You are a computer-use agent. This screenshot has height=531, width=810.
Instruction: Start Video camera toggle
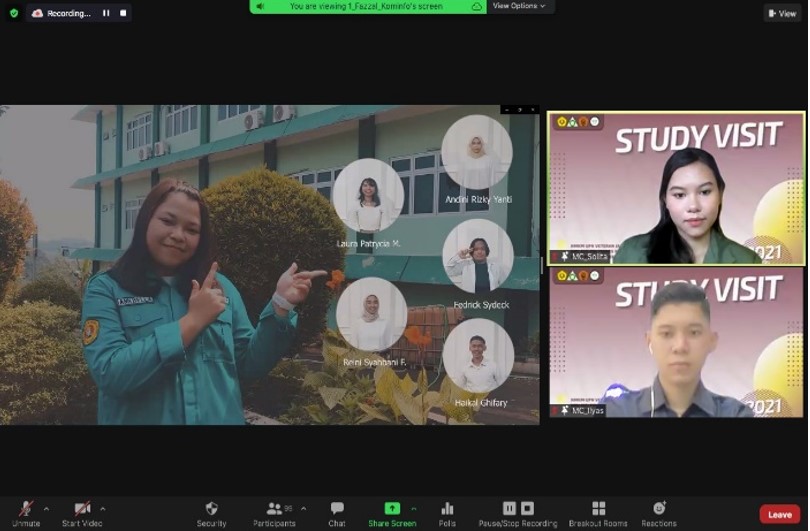[82, 514]
